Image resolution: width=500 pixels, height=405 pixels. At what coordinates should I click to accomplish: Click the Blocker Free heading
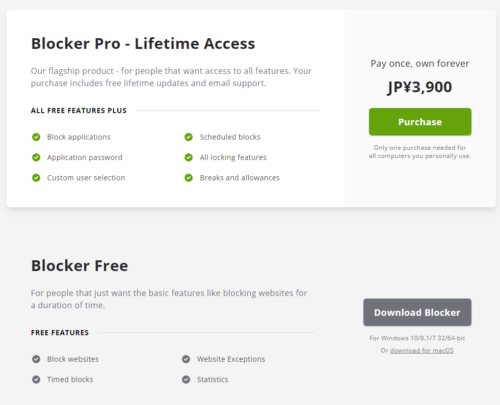[x=79, y=266]
